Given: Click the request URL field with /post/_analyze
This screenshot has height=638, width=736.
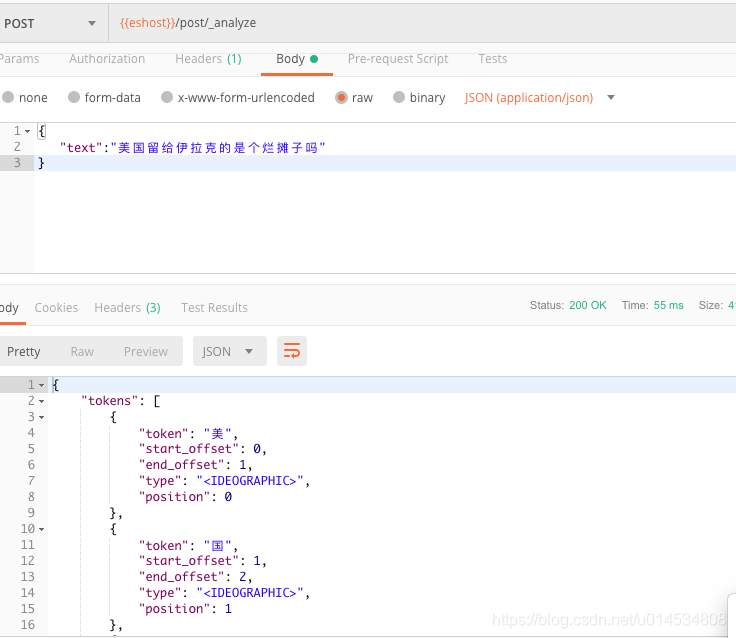Looking at the screenshot, I should 422,23.
